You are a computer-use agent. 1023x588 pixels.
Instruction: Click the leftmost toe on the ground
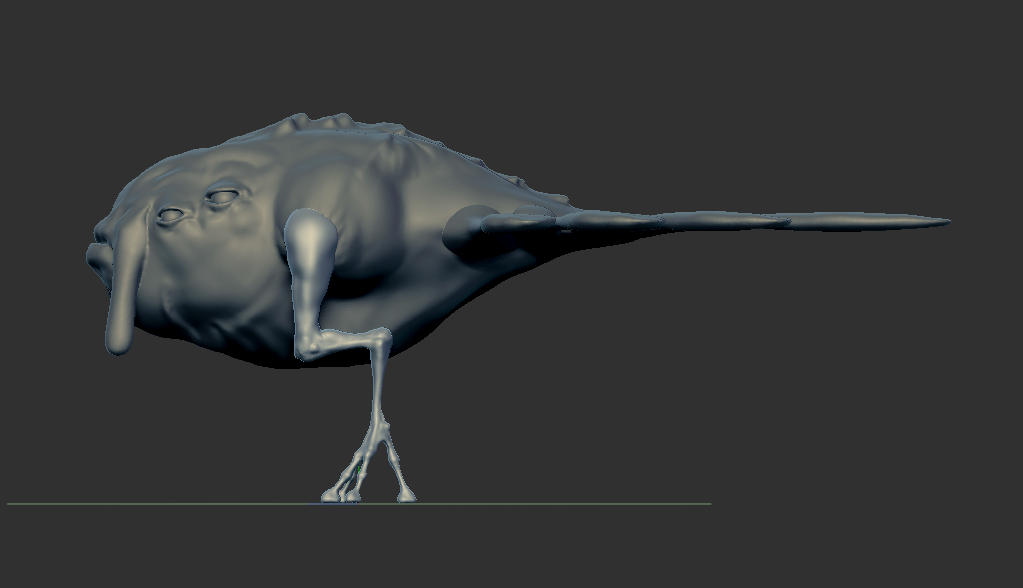point(332,494)
